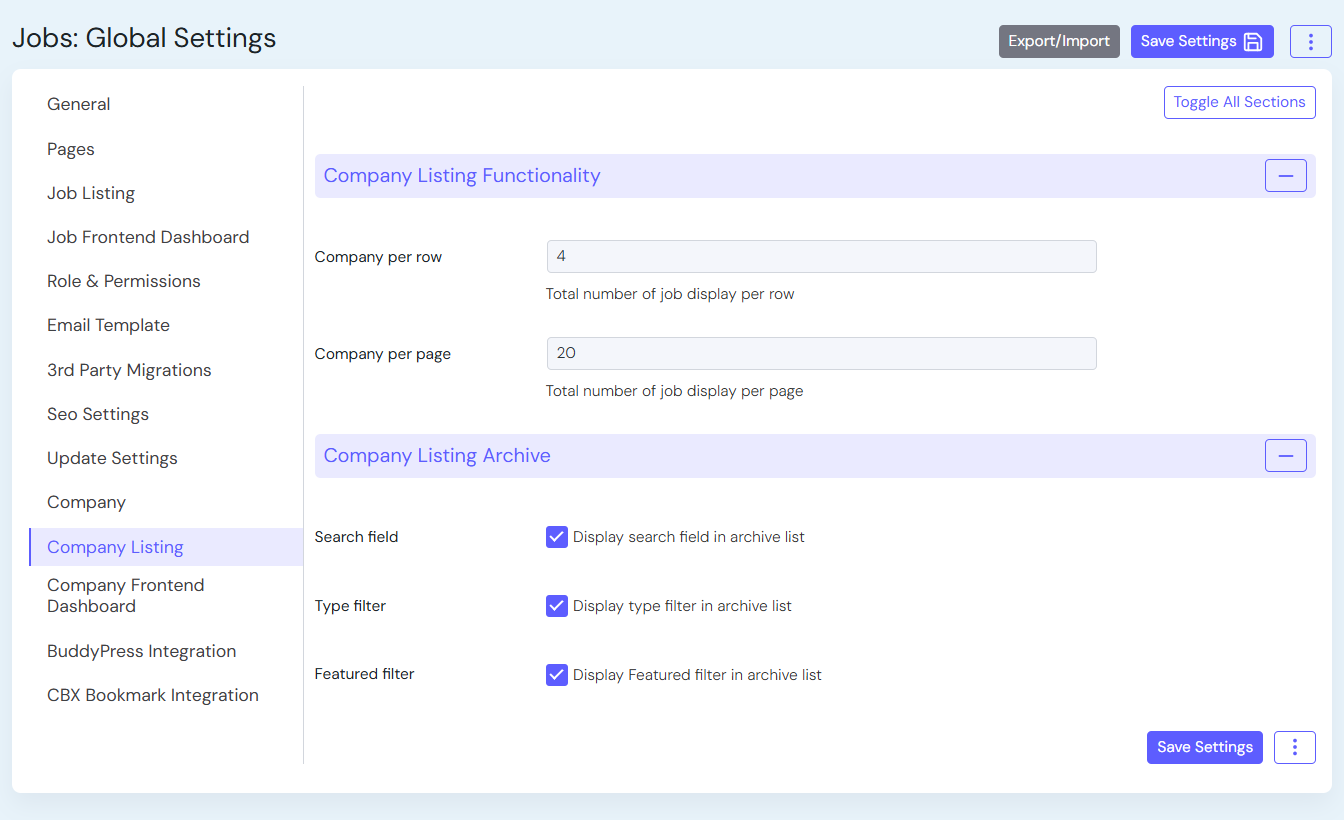The image size is (1344, 820).
Task: Click the top Save Settings button
Action: click(x=1201, y=42)
